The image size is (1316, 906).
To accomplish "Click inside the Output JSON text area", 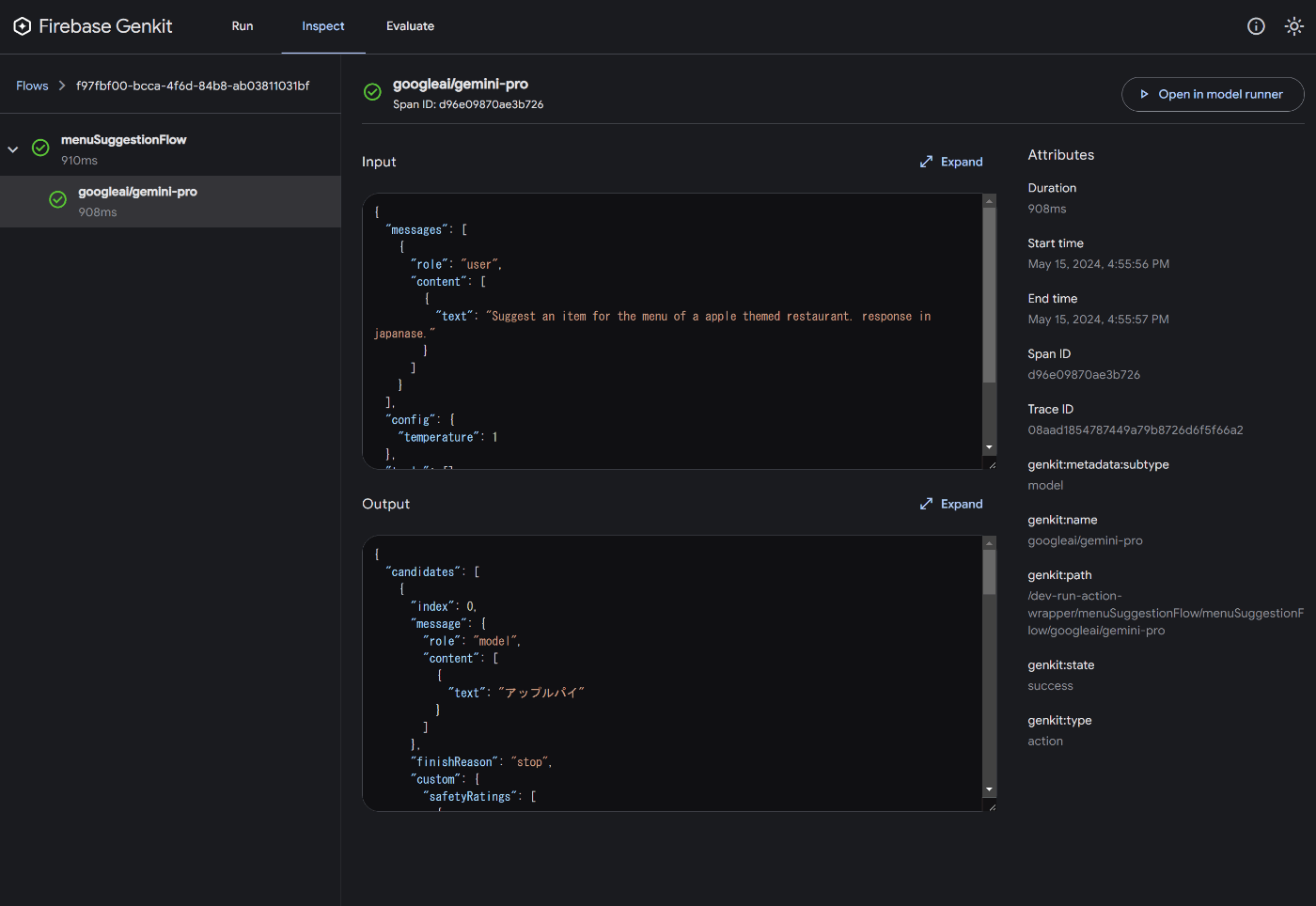I will click(x=672, y=673).
